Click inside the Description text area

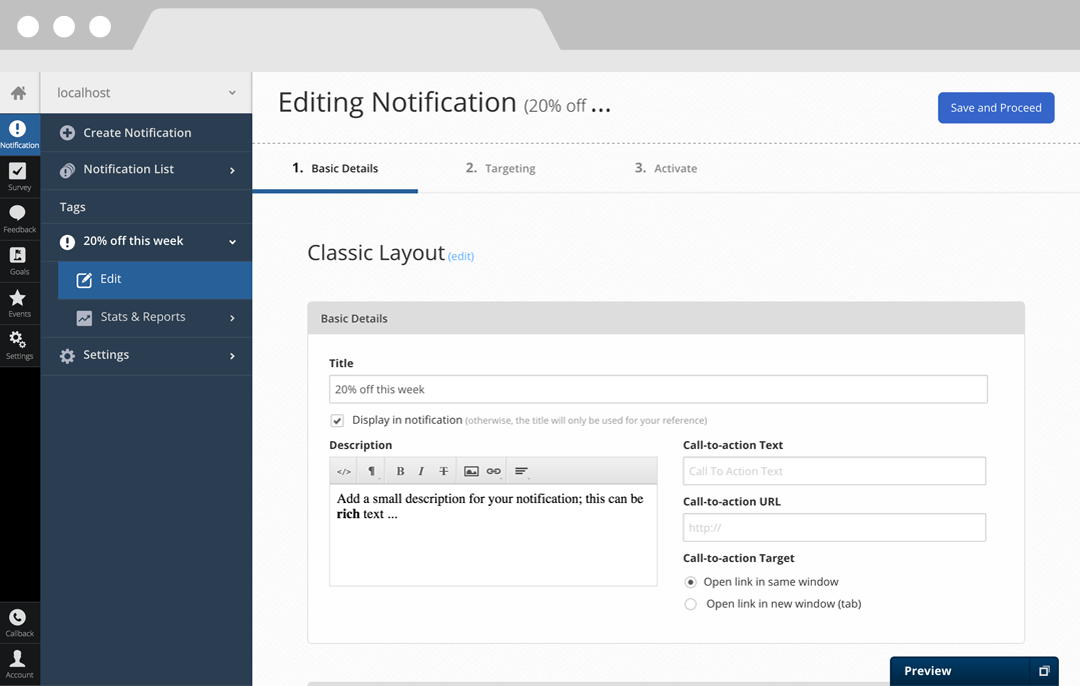pyautogui.click(x=493, y=535)
